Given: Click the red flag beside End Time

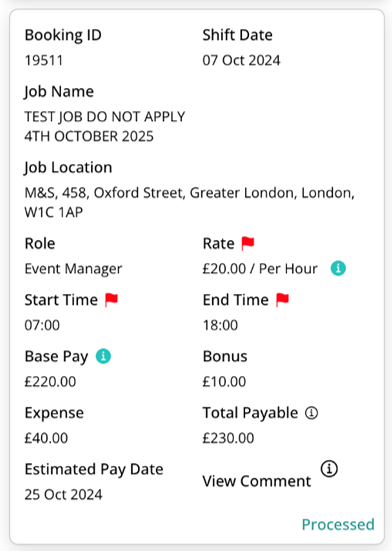Looking at the screenshot, I should coord(282,300).
